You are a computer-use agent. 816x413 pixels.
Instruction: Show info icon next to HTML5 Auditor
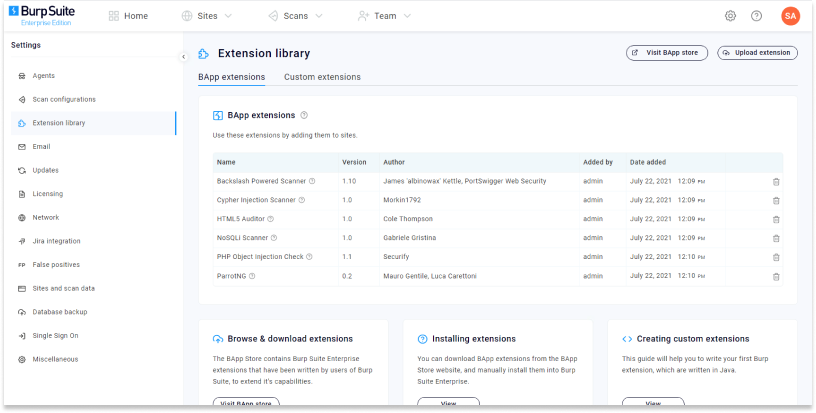[x=270, y=219]
